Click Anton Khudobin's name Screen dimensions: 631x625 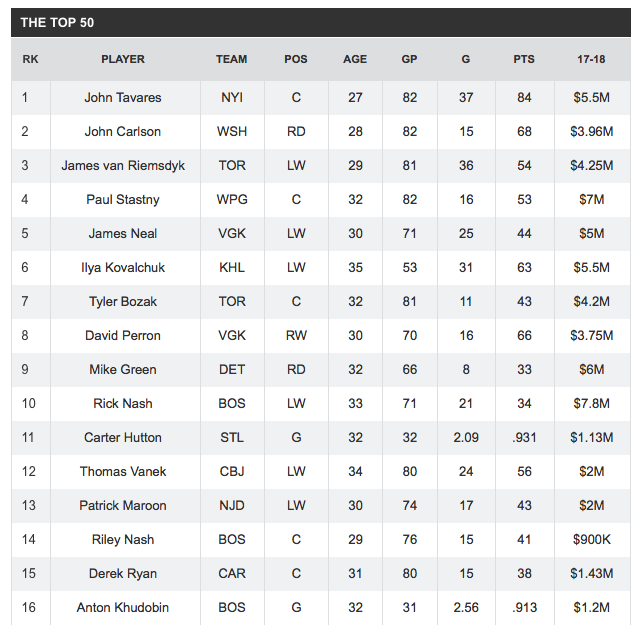[123, 607]
